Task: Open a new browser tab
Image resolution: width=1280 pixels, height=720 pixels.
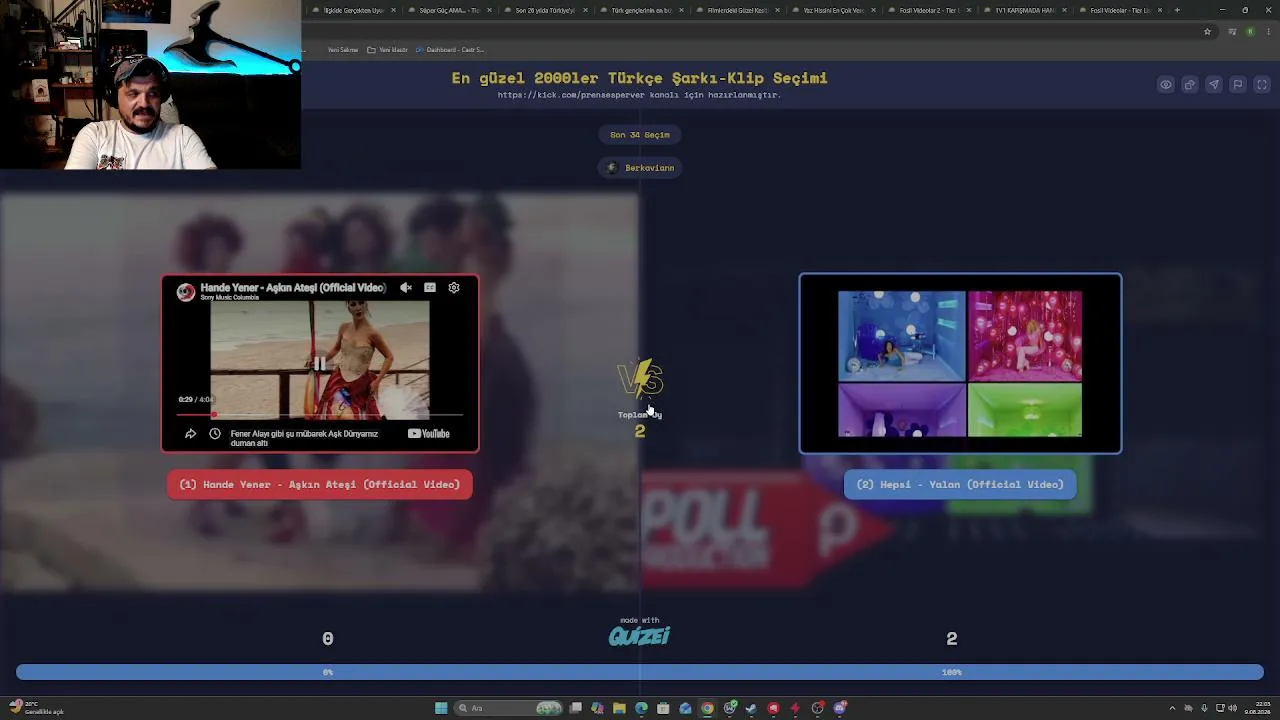Action: (x=1177, y=10)
